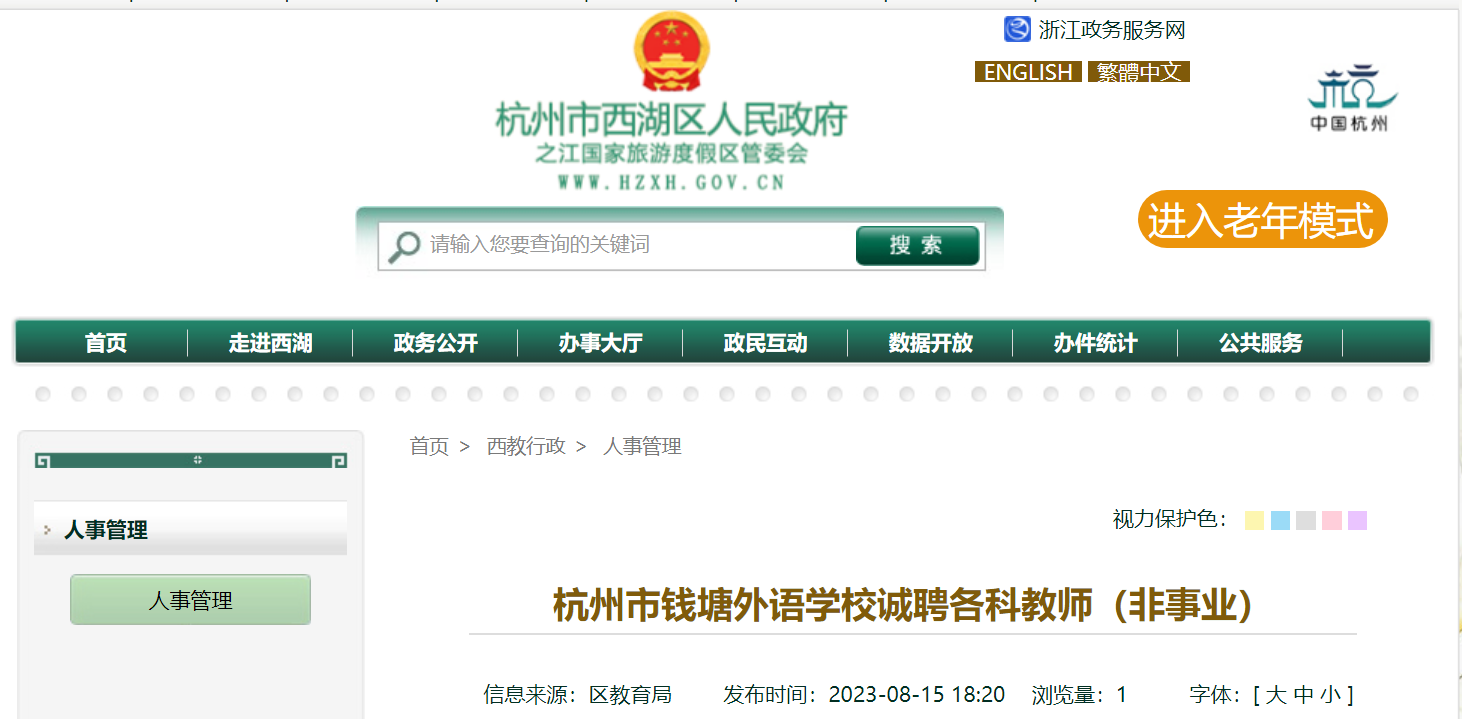This screenshot has width=1462, height=719.
Task: Click the national emblem logo
Action: point(671,52)
